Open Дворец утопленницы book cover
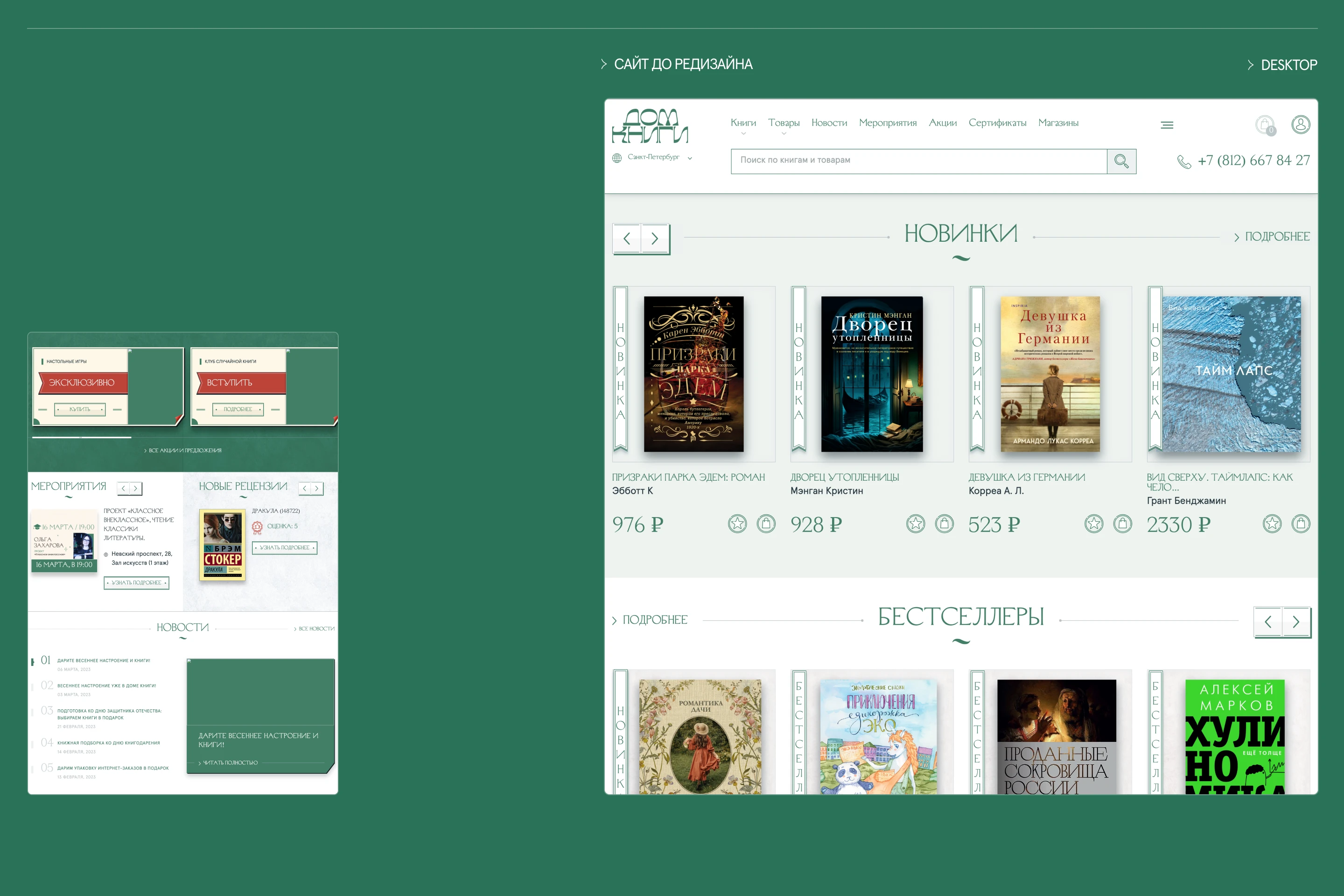This screenshot has height=896, width=1344. pos(872,374)
